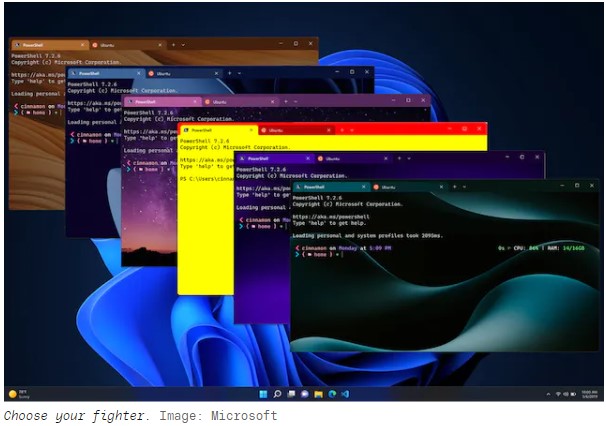This screenshot has width=606, height=426.
Task: Click the battery icon in the system tray
Action: point(574,394)
